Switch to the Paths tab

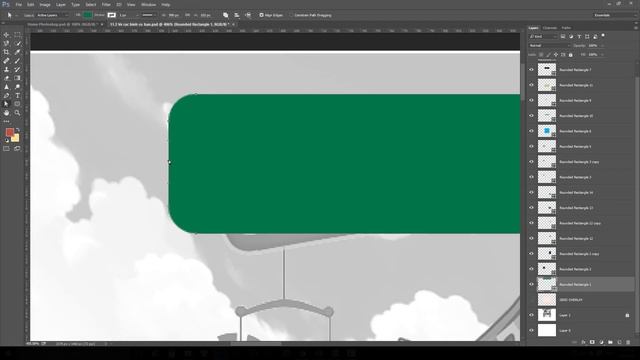pyautogui.click(x=566, y=28)
